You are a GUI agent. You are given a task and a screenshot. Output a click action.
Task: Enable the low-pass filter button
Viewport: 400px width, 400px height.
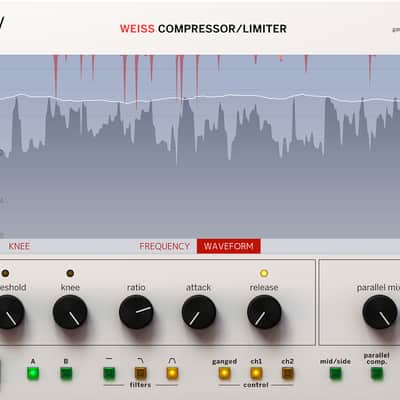click(140, 373)
